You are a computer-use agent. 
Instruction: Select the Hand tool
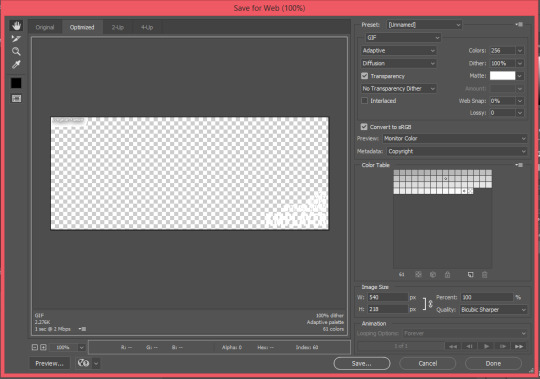pyautogui.click(x=16, y=25)
